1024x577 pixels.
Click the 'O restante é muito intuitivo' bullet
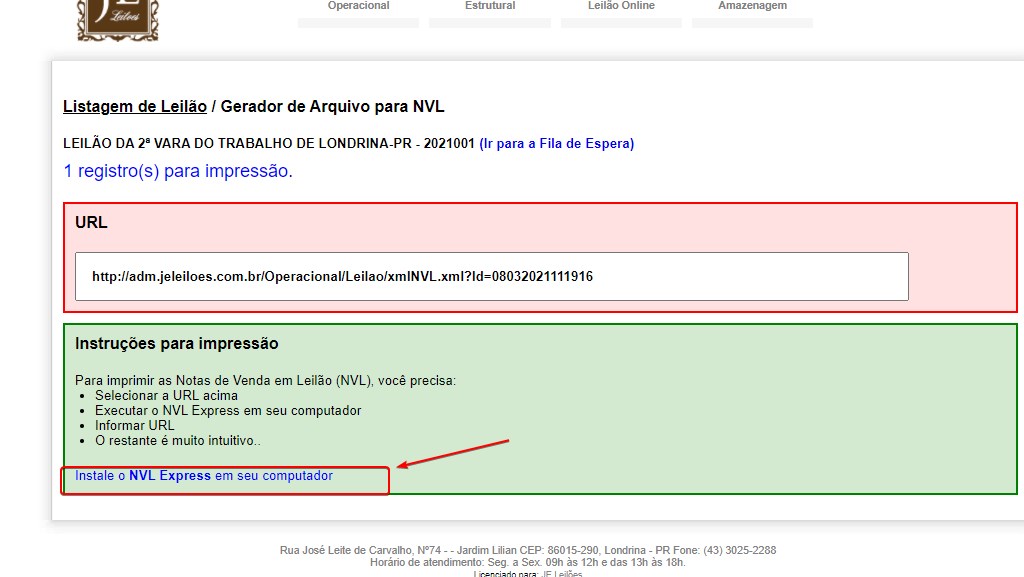[x=177, y=440]
